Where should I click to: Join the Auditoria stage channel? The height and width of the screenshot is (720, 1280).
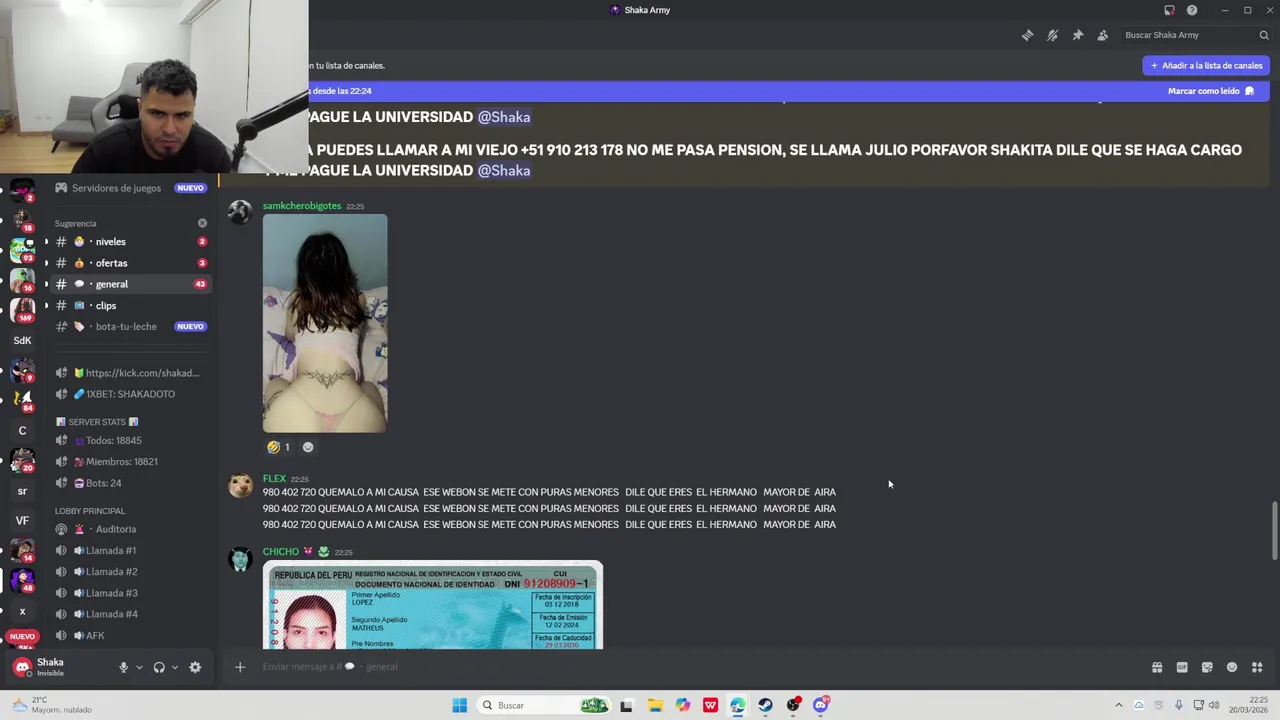click(x=130, y=529)
